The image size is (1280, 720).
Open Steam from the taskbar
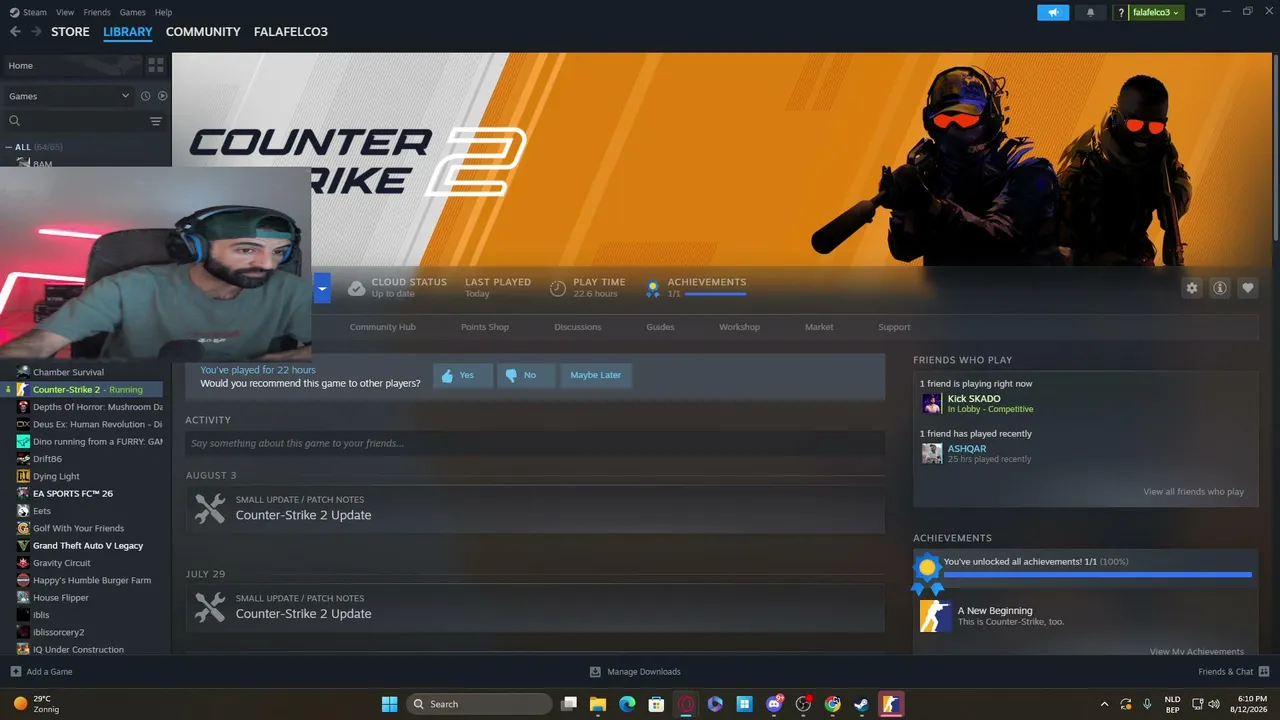tap(861, 704)
